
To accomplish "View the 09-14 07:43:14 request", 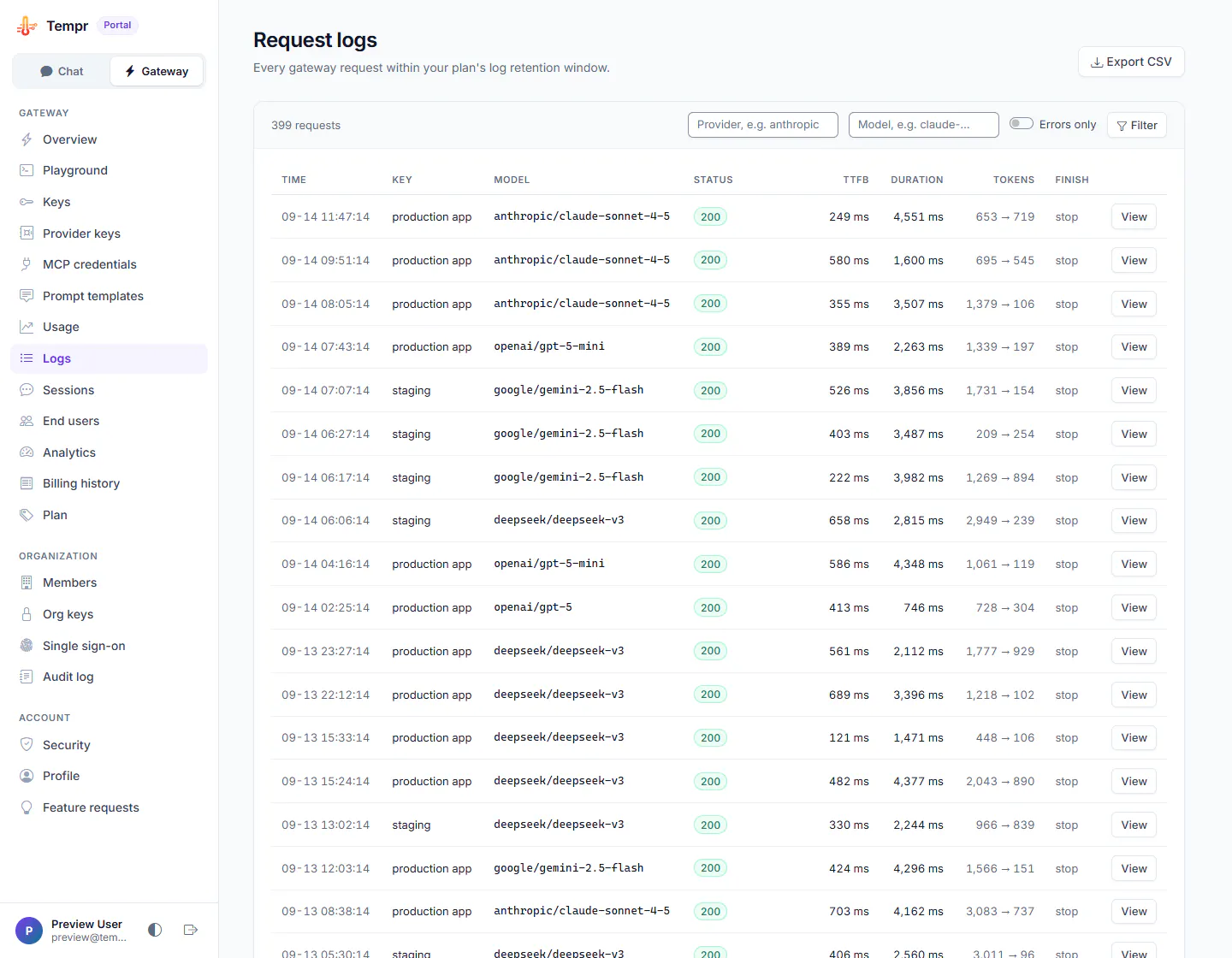I will click(1134, 347).
